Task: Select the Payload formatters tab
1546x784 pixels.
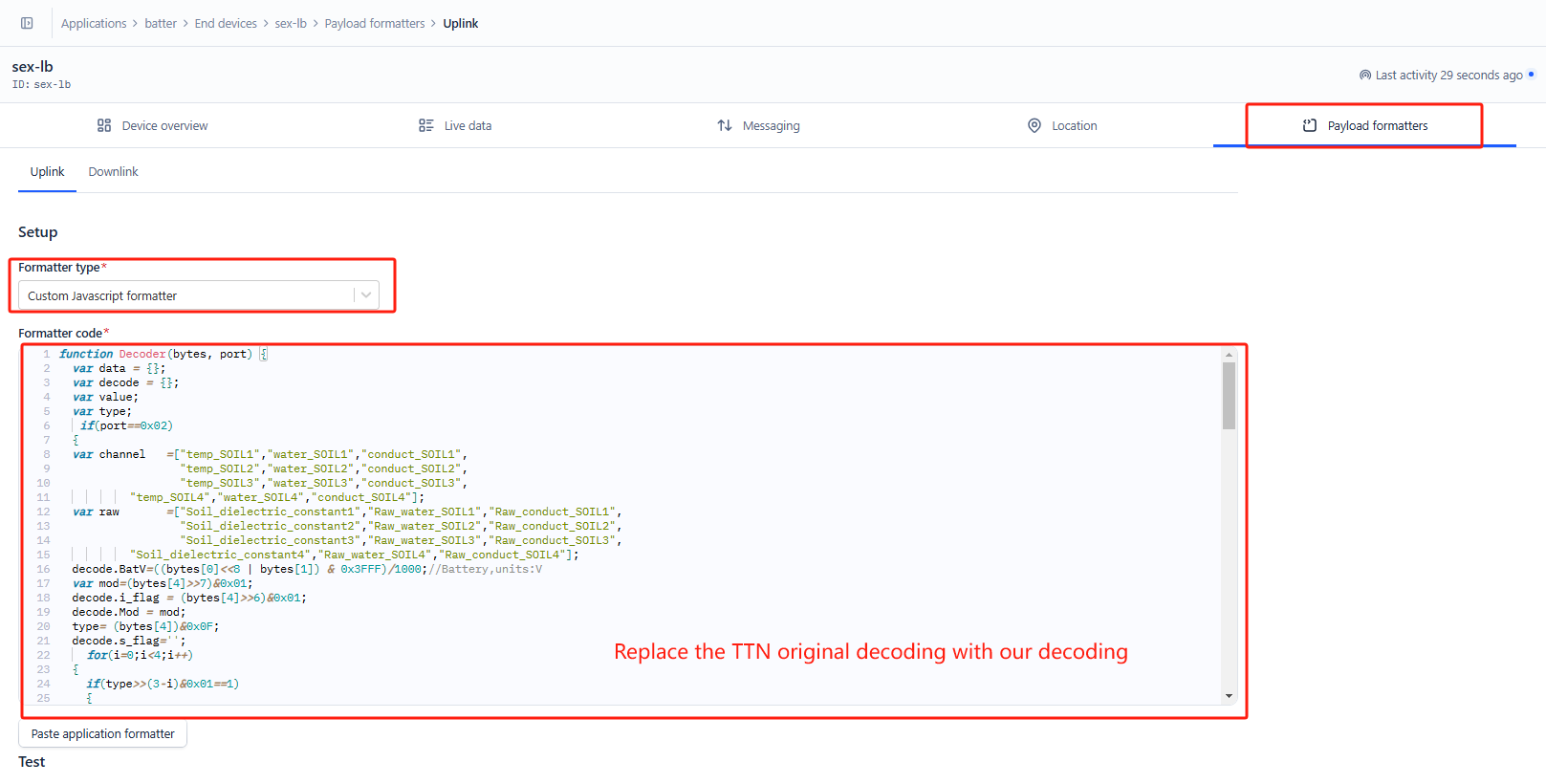Action: (x=1364, y=125)
